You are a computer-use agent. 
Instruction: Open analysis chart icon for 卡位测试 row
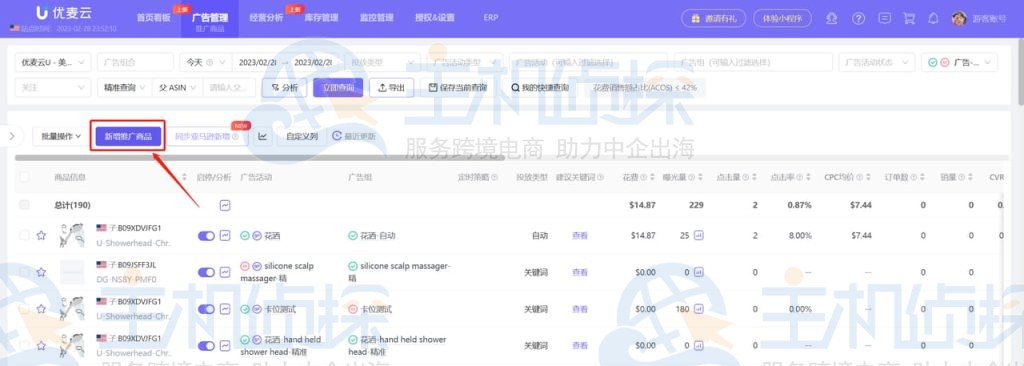[225, 308]
